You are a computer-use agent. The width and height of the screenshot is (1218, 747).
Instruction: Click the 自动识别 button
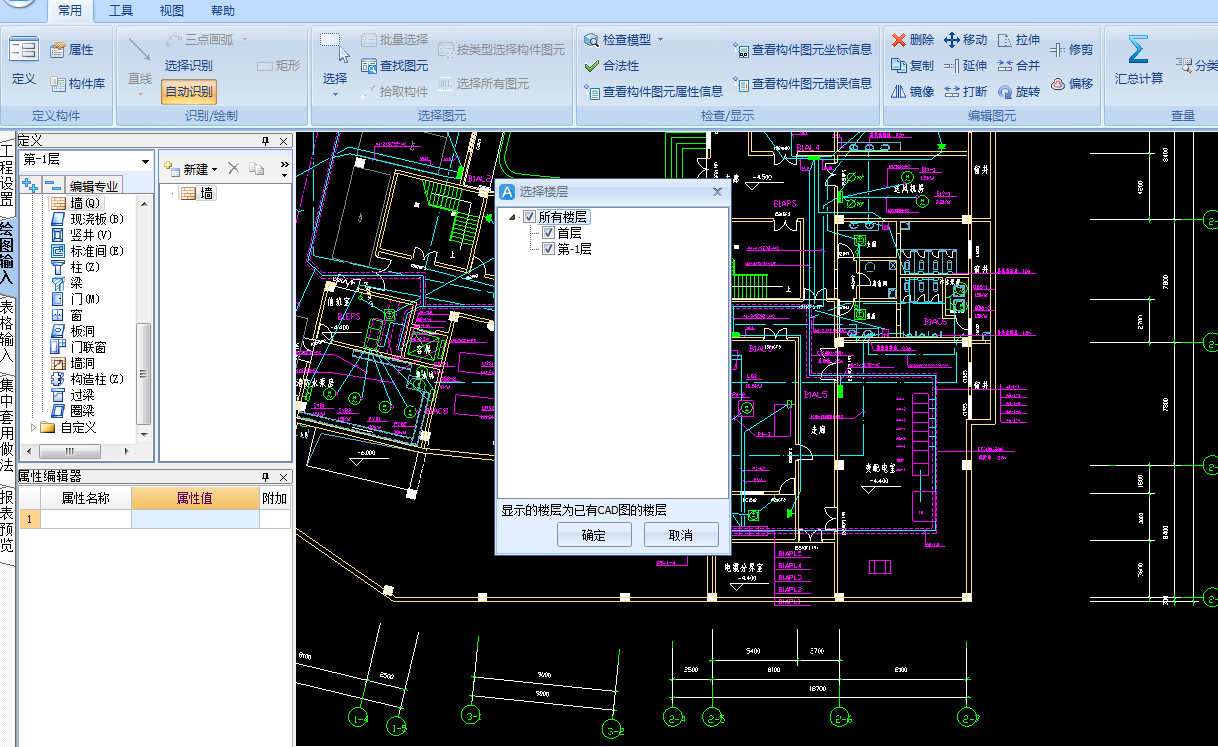tap(189, 91)
